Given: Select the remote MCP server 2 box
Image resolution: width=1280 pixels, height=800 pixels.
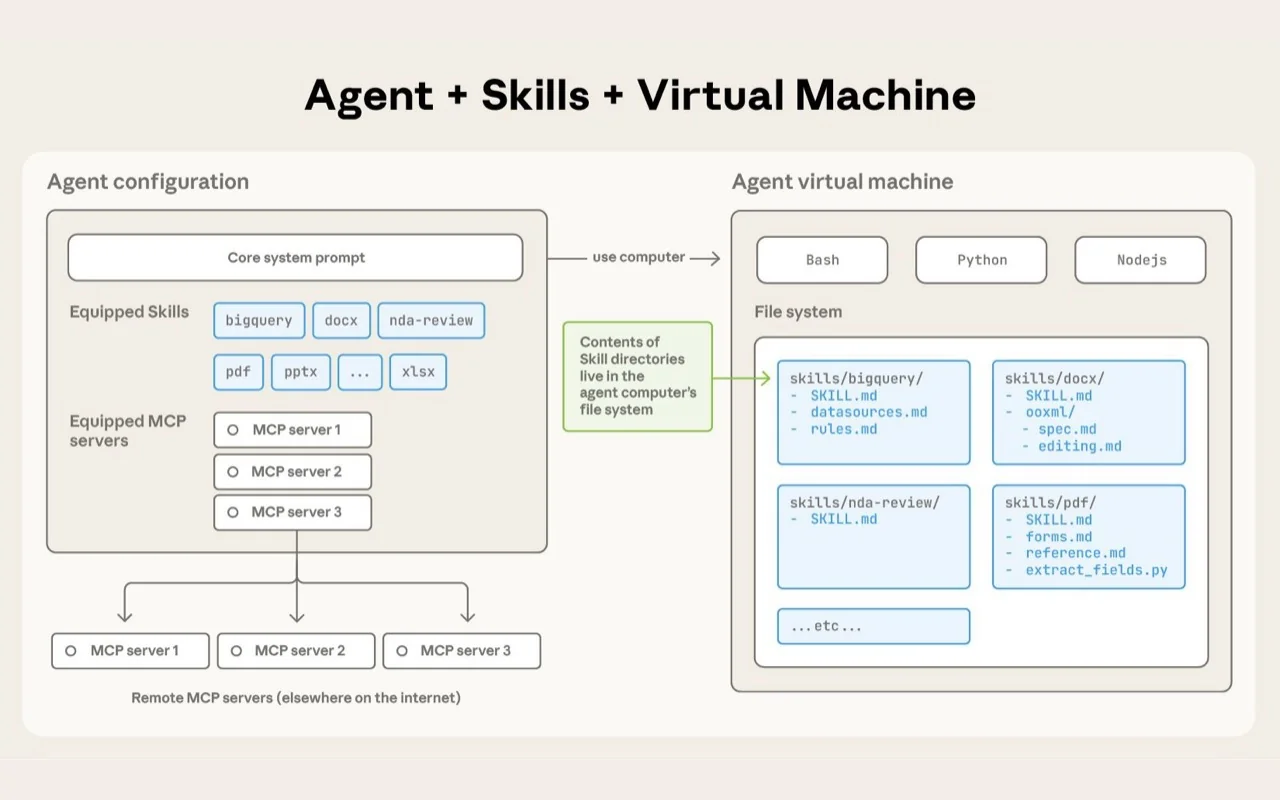Looking at the screenshot, I should point(296,651).
